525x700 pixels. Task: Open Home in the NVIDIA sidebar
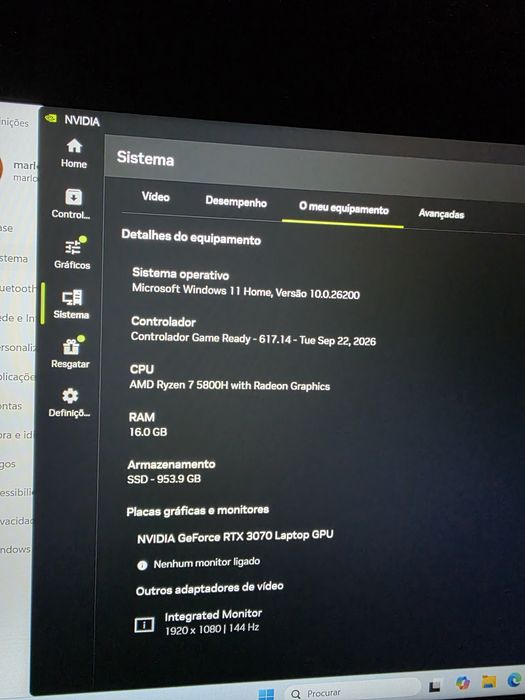[x=74, y=153]
